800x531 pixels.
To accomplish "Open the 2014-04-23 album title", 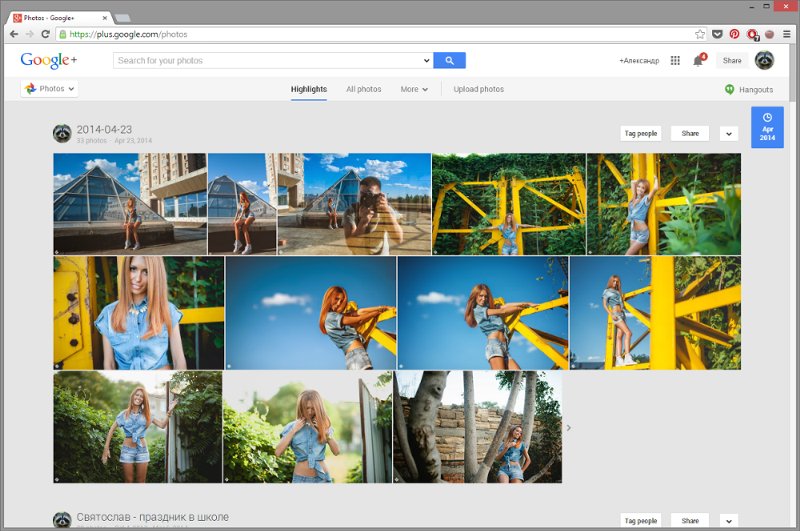I will (104, 130).
